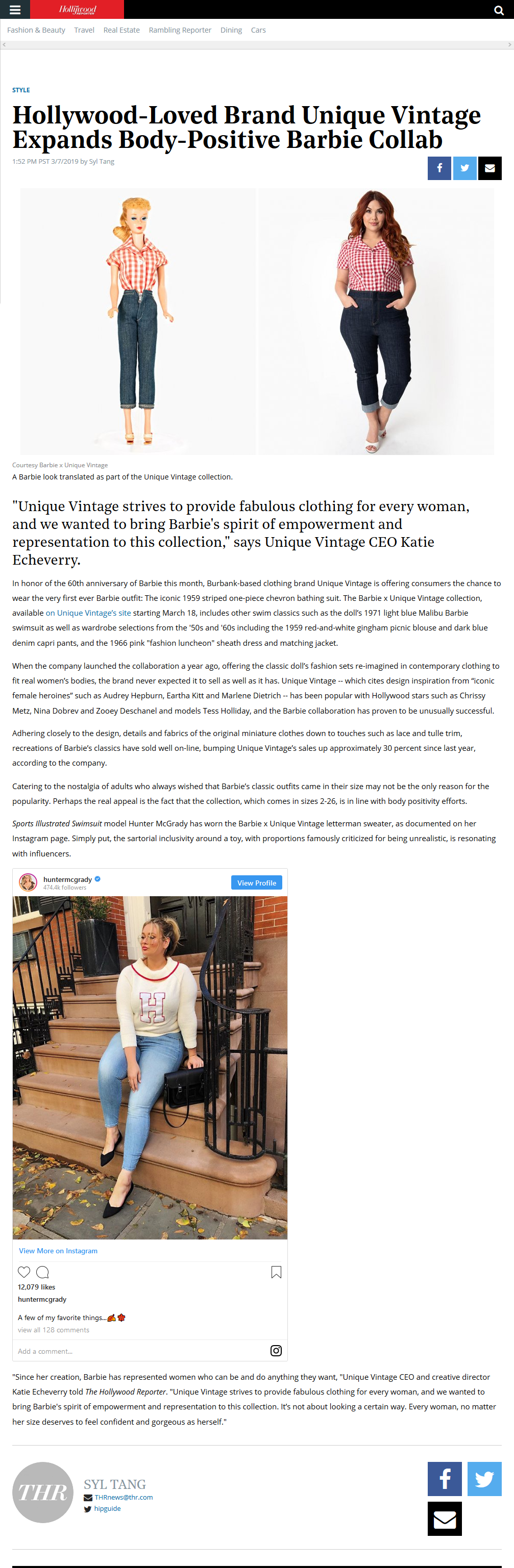Click large Twitter share button at bottom
Viewport: 514px width, 1568px height.
(x=485, y=1479)
